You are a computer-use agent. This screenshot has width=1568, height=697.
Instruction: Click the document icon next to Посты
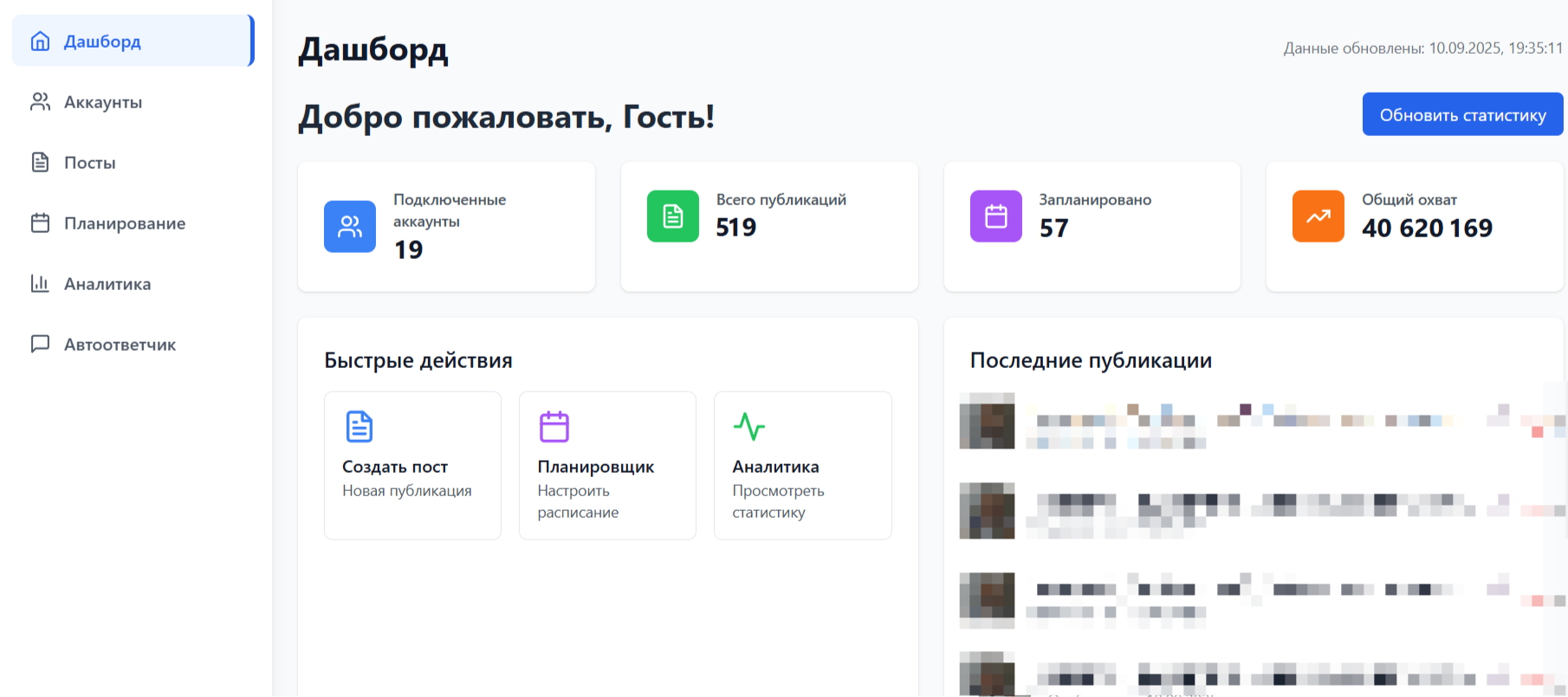[40, 162]
